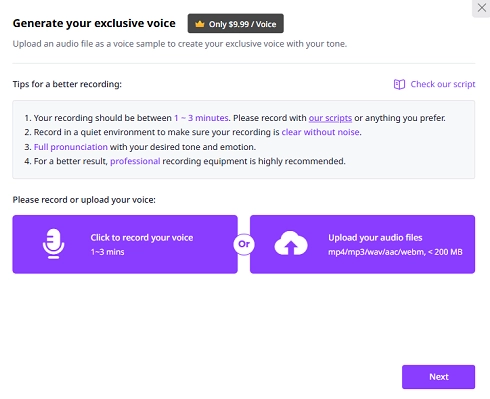
Task: Select Upload your audio files
Action: click(x=362, y=244)
